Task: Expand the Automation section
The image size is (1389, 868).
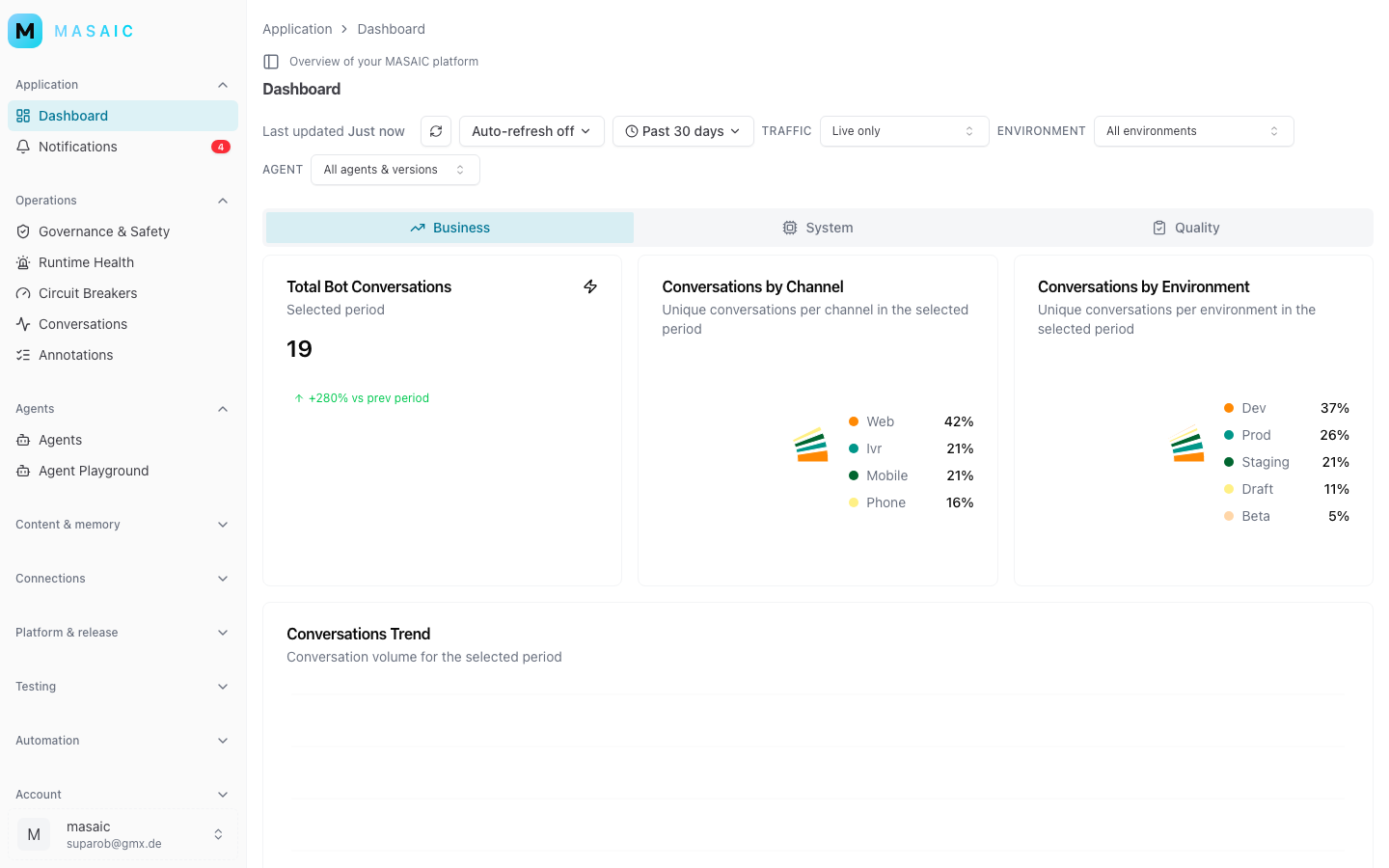Action: pyautogui.click(x=123, y=741)
